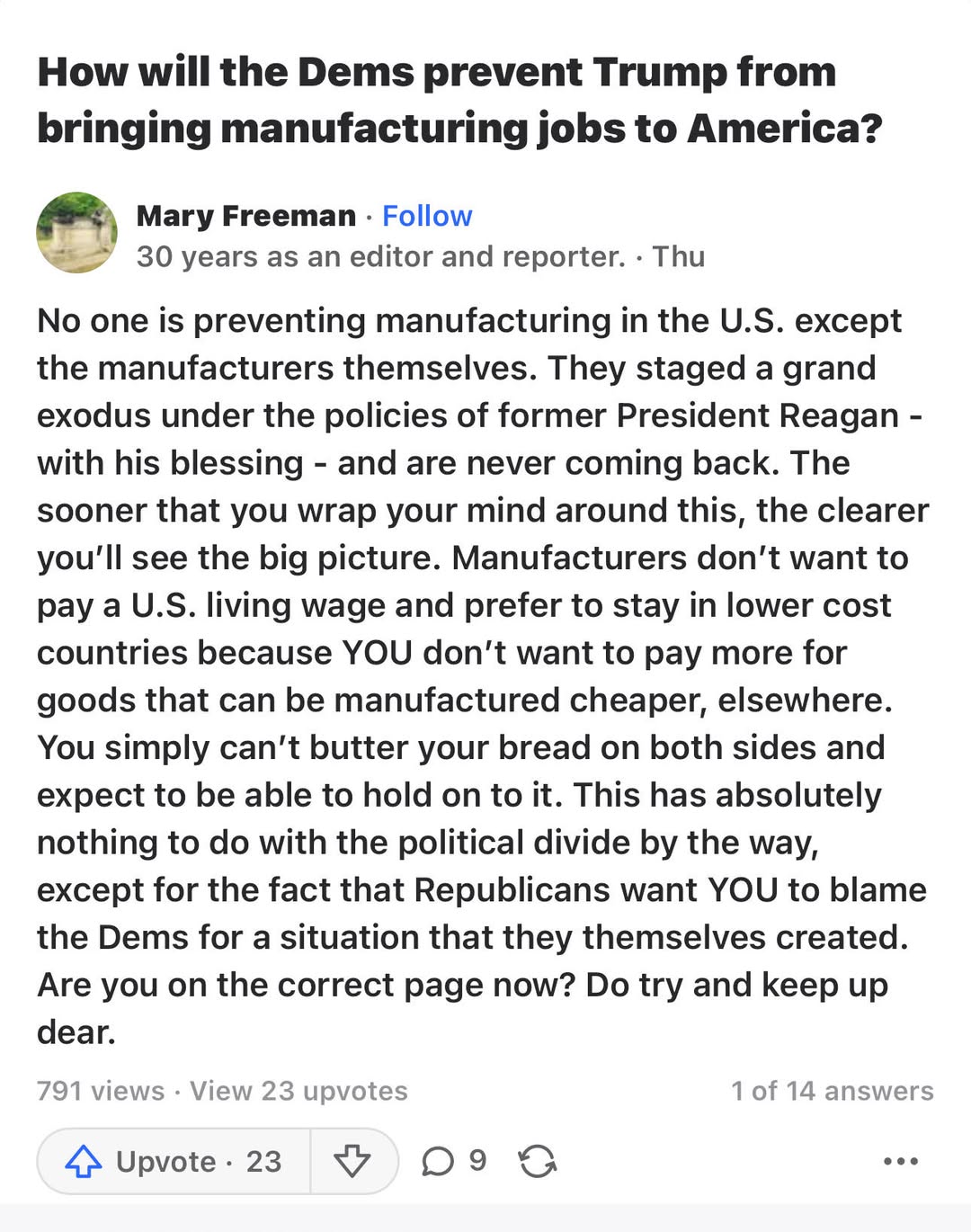Open Mary Freeman's profile name link
This screenshot has height=1232, width=971.
pos(246,216)
